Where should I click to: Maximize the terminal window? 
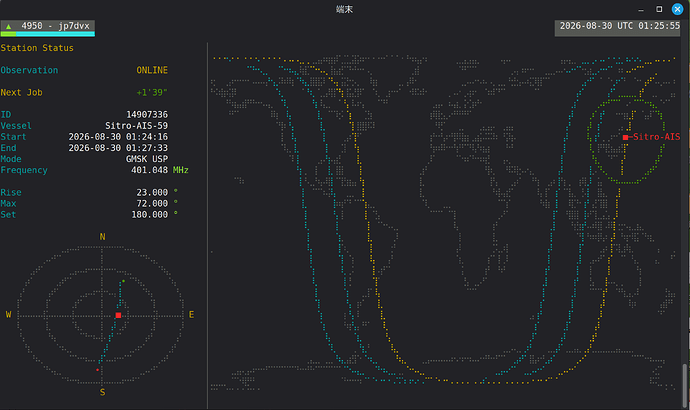(x=659, y=9)
